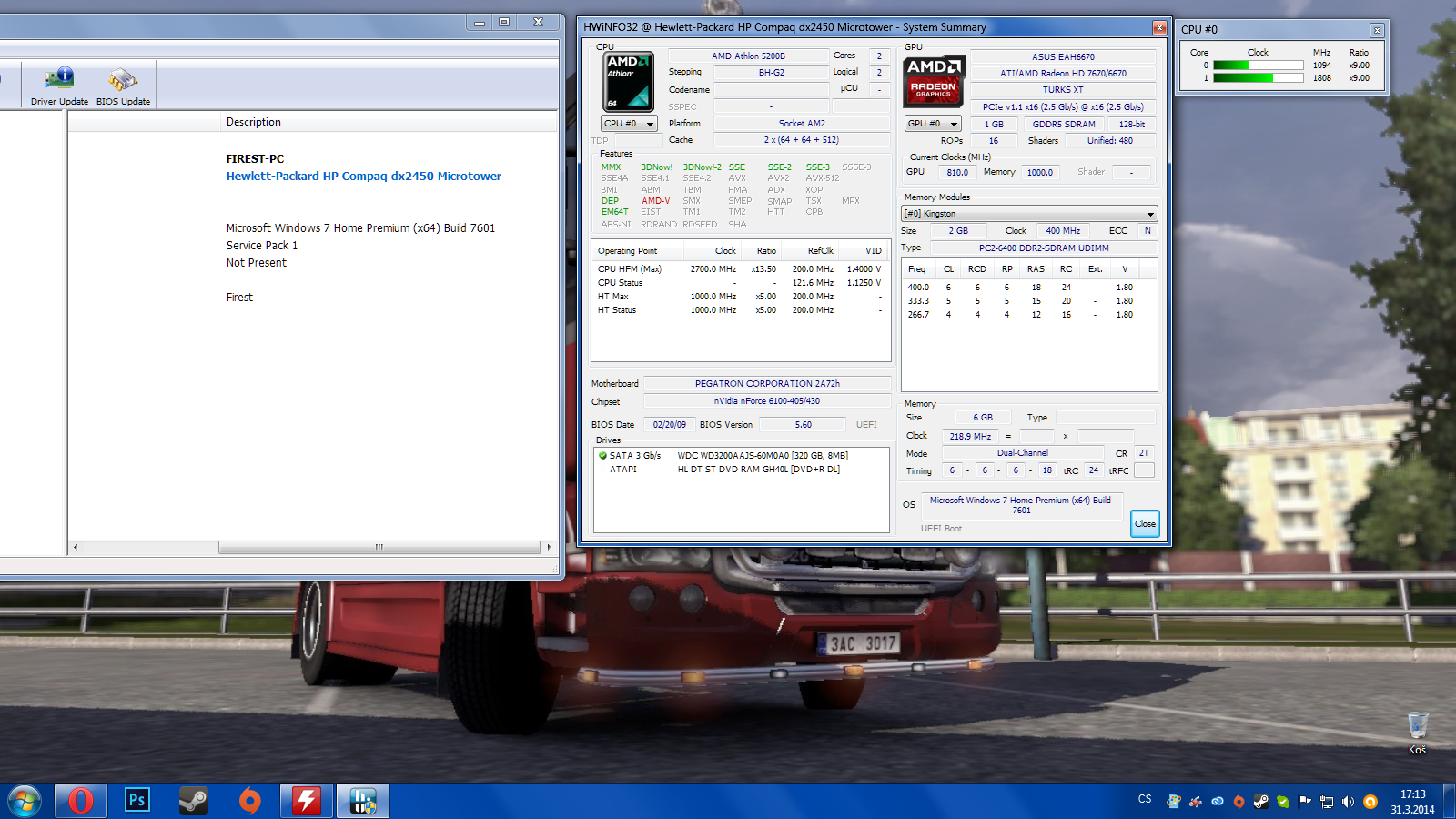The image size is (1456, 819).
Task: Open the volume control in system tray
Action: click(x=1348, y=802)
